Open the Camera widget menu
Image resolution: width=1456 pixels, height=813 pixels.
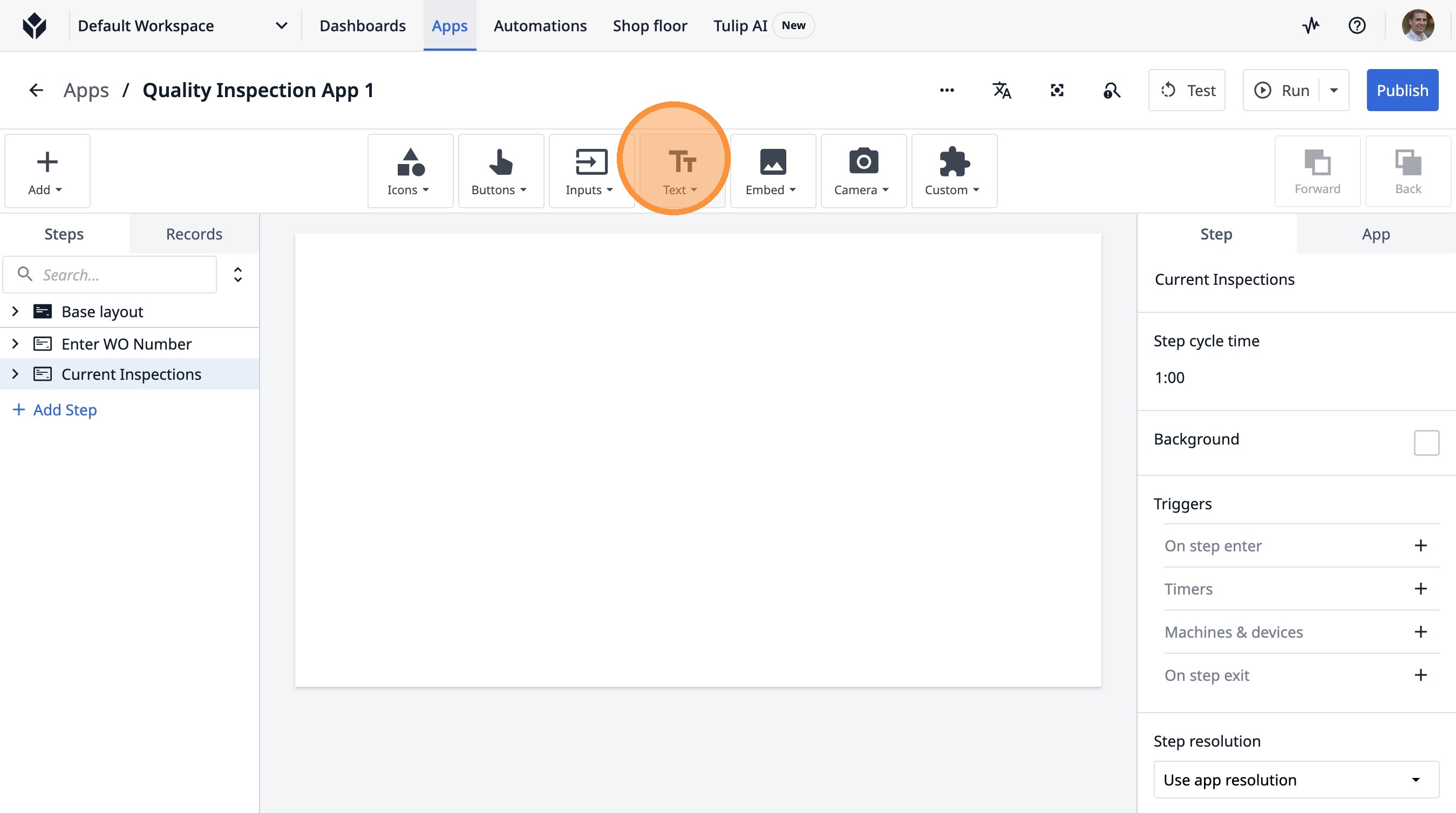pyautogui.click(x=862, y=171)
